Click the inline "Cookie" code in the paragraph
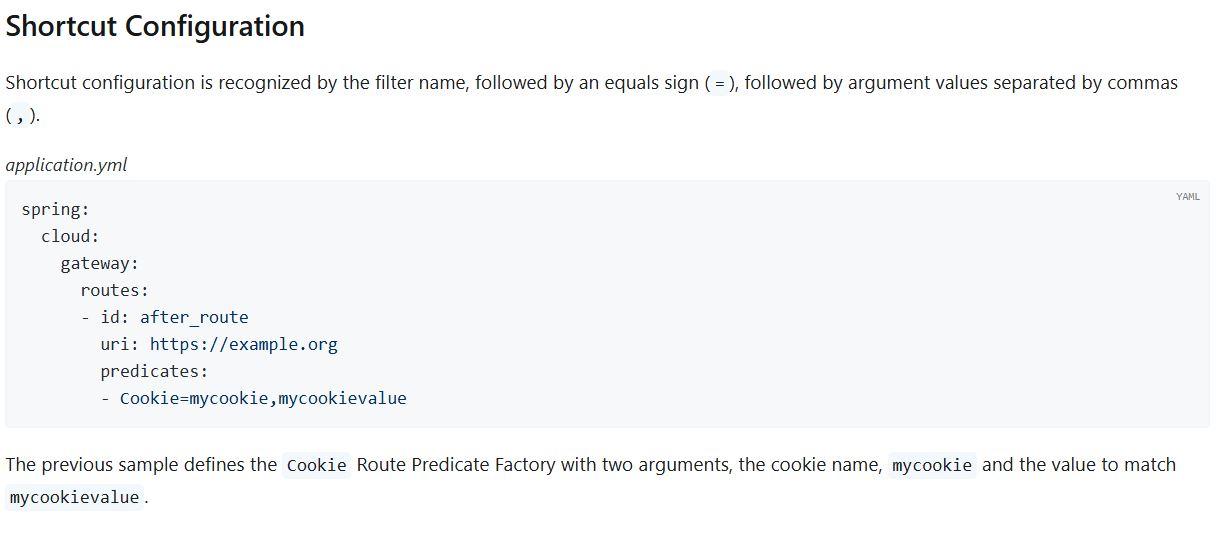The image size is (1224, 536). [316, 466]
